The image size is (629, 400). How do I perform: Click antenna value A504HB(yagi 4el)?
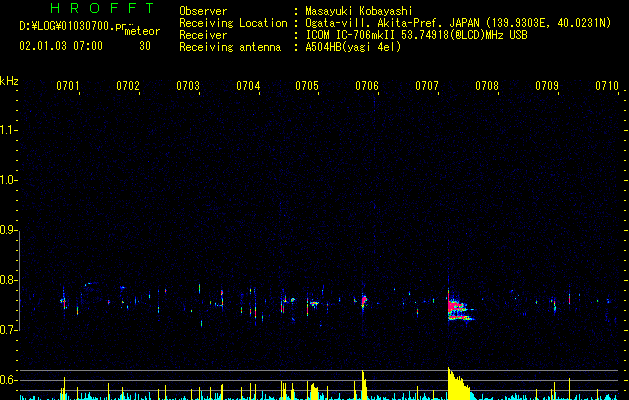pos(353,47)
